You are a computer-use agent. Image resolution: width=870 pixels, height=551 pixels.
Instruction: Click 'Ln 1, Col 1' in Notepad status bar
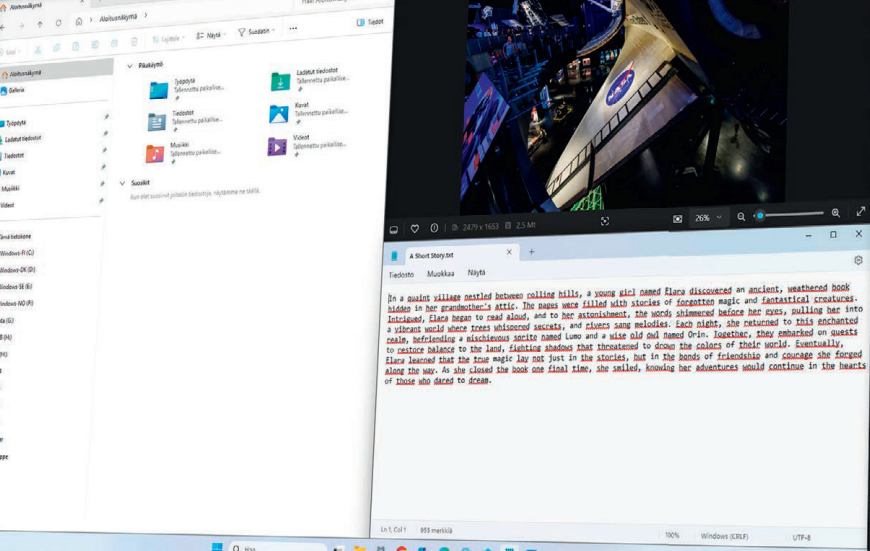pyautogui.click(x=393, y=530)
